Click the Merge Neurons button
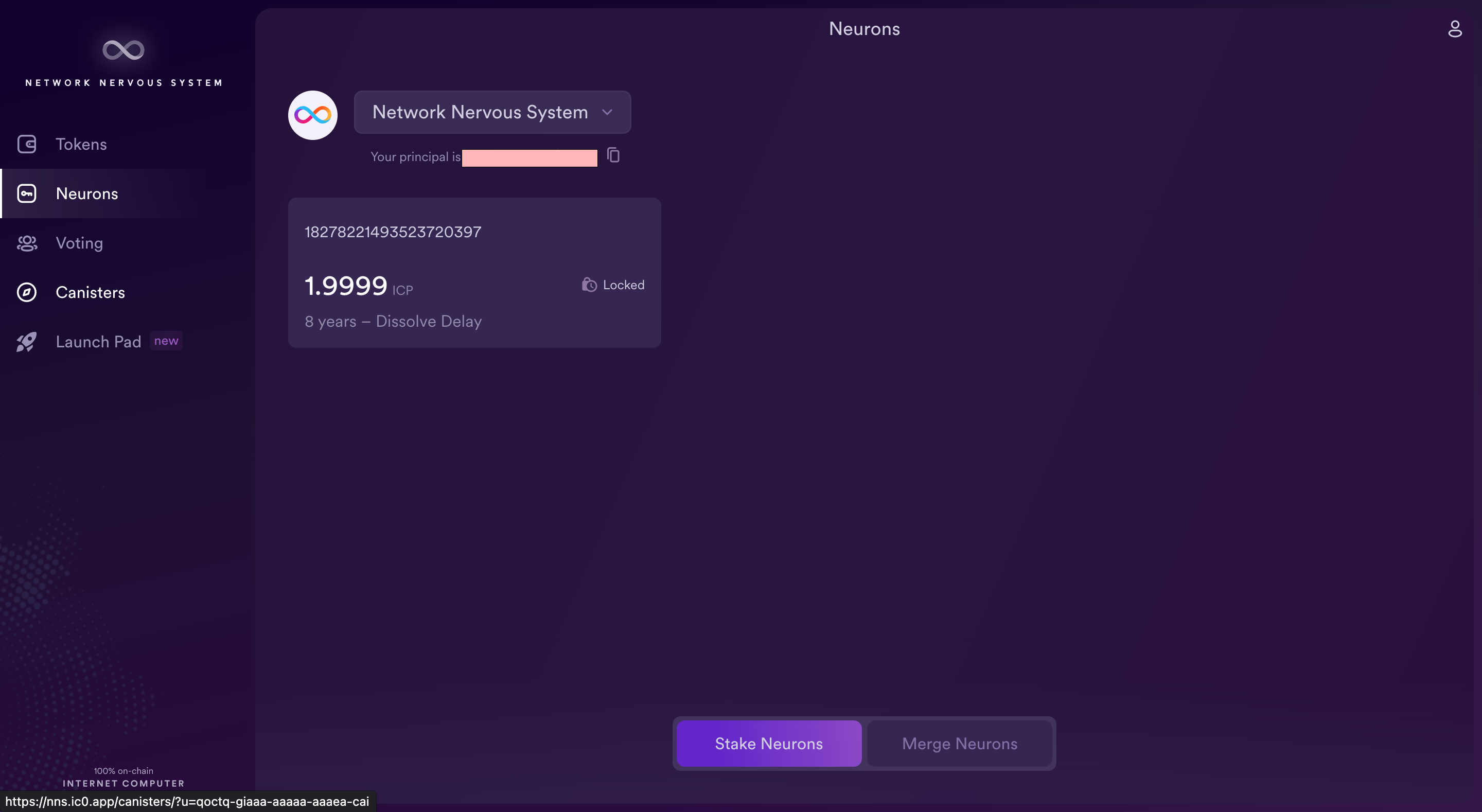Viewport: 1482px width, 812px height. coord(960,744)
